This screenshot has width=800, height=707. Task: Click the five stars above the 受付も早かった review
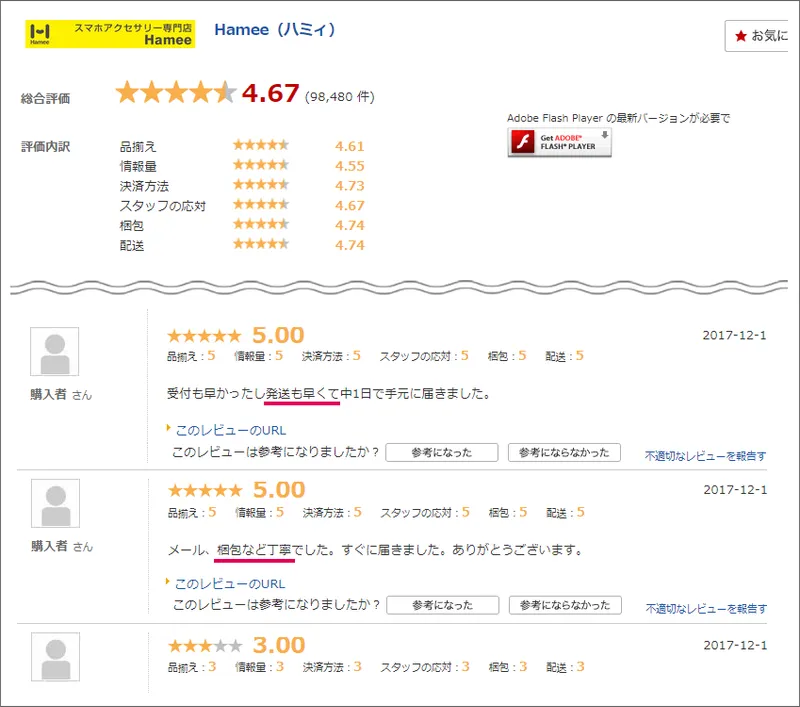coord(204,336)
